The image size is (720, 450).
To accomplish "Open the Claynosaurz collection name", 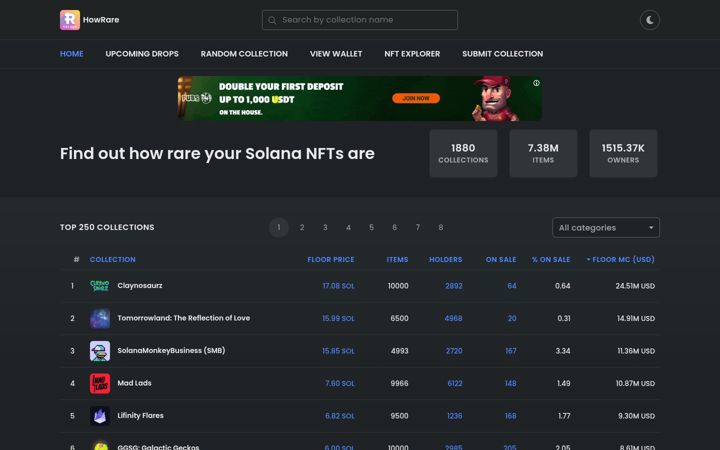I will (140, 286).
